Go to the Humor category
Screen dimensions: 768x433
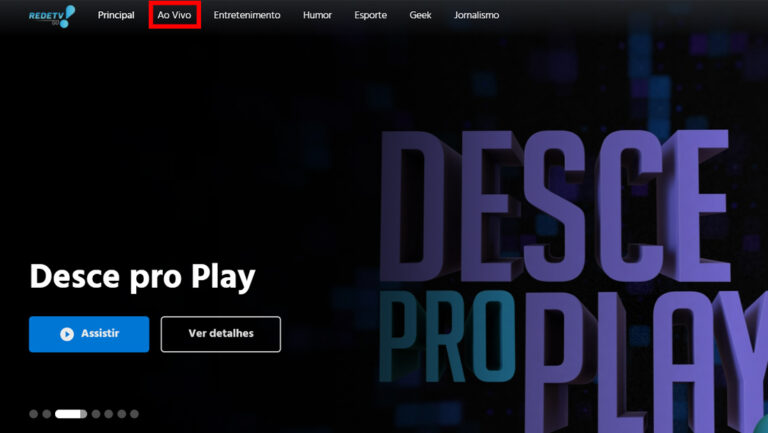click(317, 15)
